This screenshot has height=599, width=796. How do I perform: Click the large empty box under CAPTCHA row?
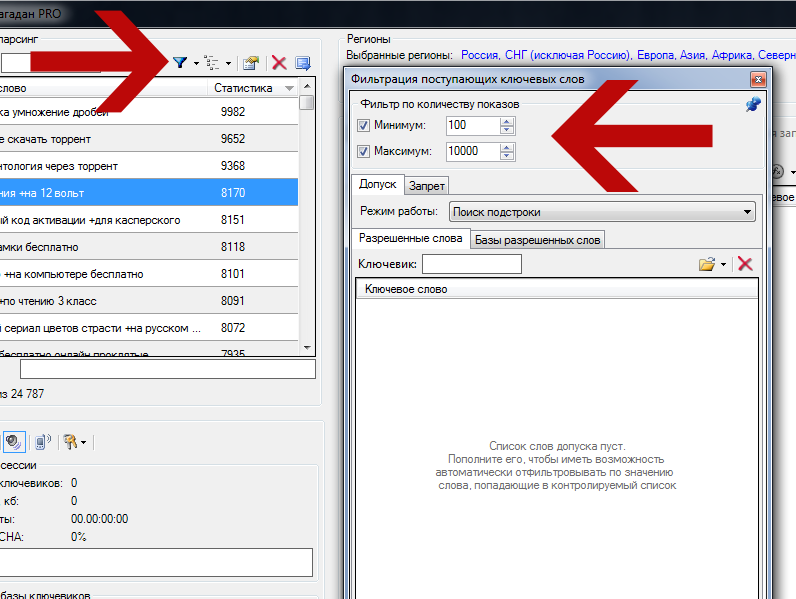point(156,562)
